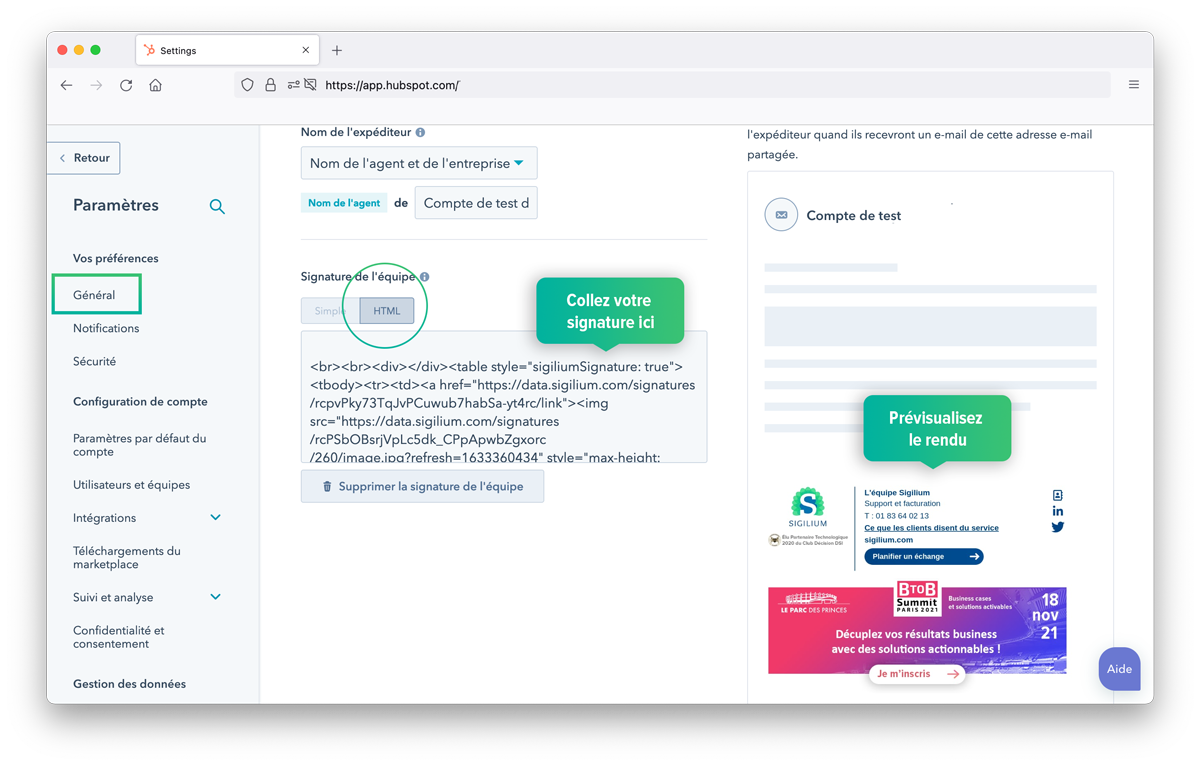Screen dimensions: 1200x765
Task: Search settings with the magnifier icon
Action: 217,207
